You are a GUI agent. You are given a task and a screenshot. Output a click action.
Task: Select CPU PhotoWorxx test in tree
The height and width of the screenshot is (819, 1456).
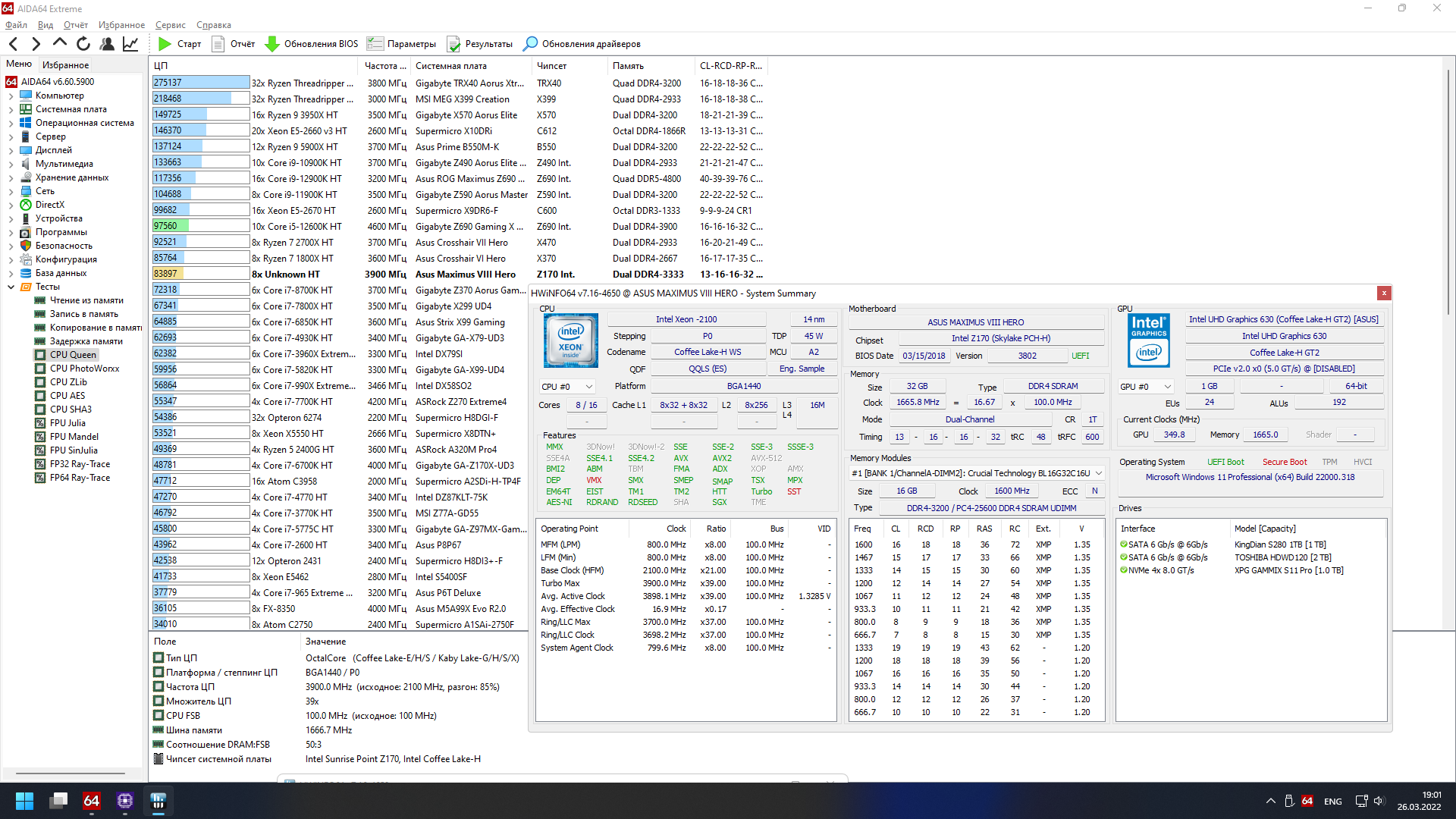click(84, 369)
